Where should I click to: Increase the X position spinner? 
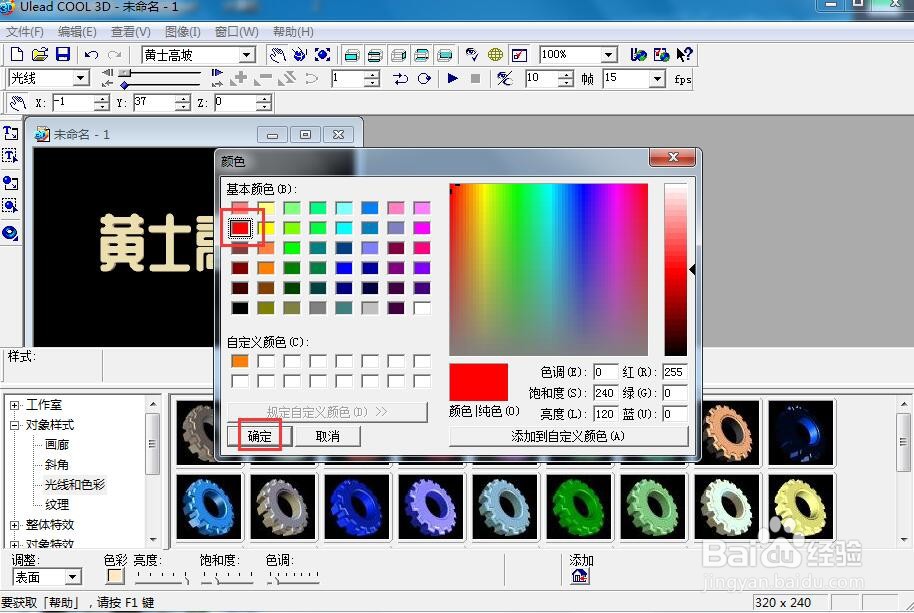[x=102, y=100]
